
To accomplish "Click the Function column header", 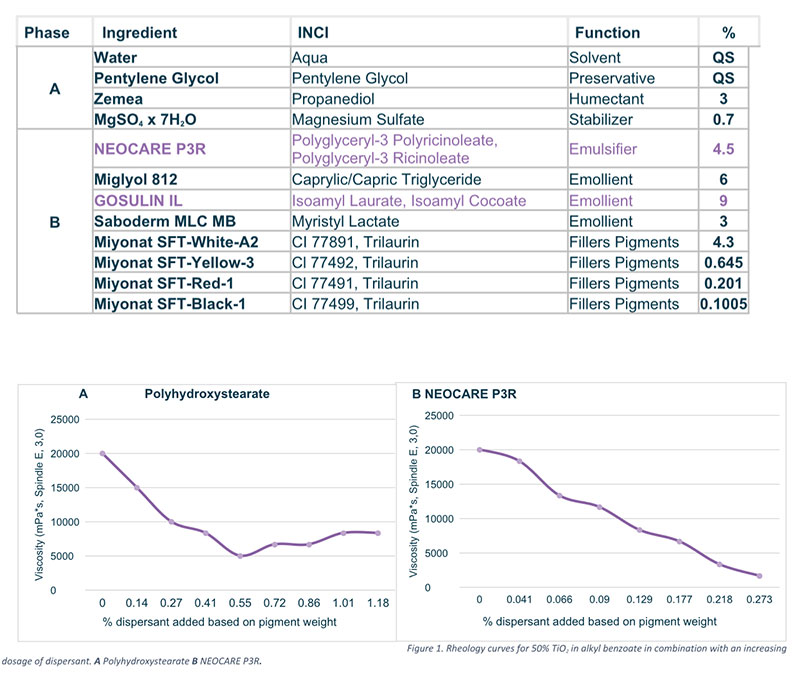I will (606, 32).
